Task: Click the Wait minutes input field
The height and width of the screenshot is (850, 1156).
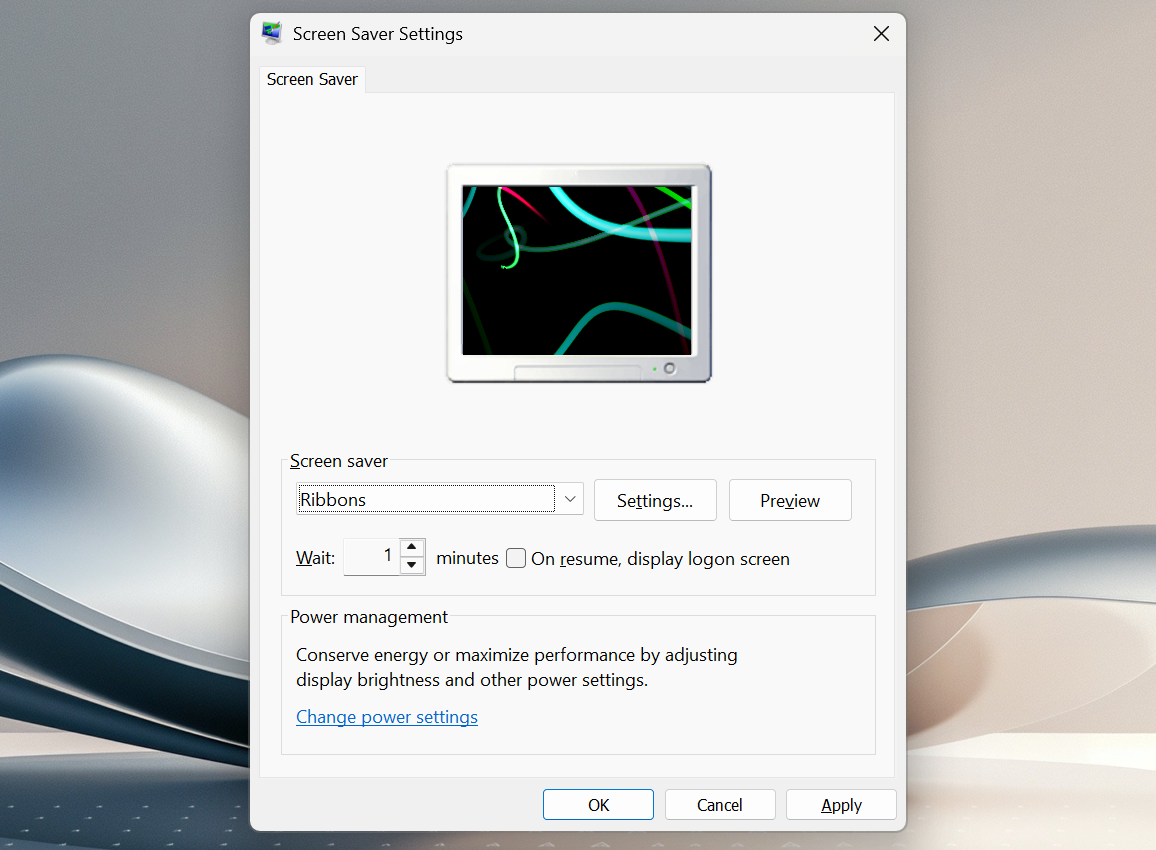Action: pos(371,557)
